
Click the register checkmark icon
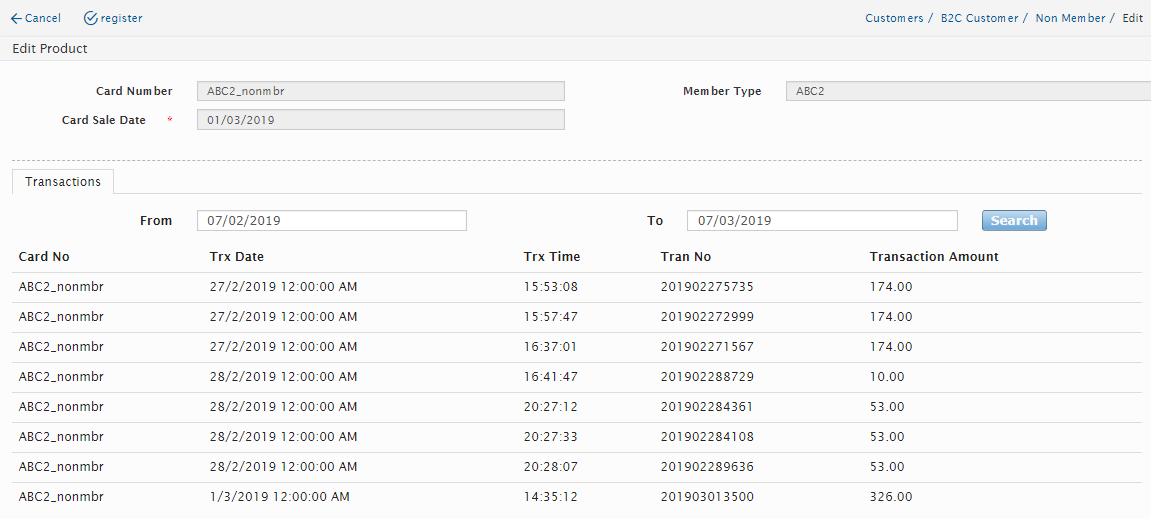coord(91,18)
